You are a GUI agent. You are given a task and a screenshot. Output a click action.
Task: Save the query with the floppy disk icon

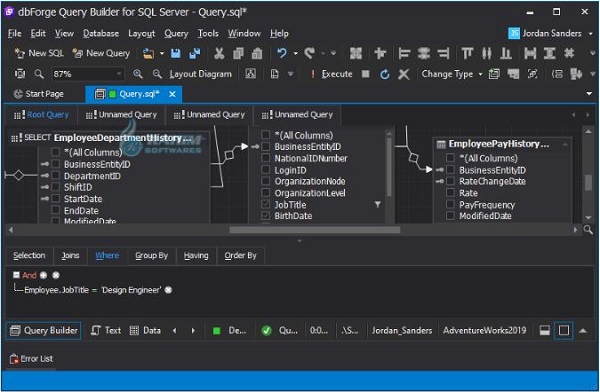(176, 53)
